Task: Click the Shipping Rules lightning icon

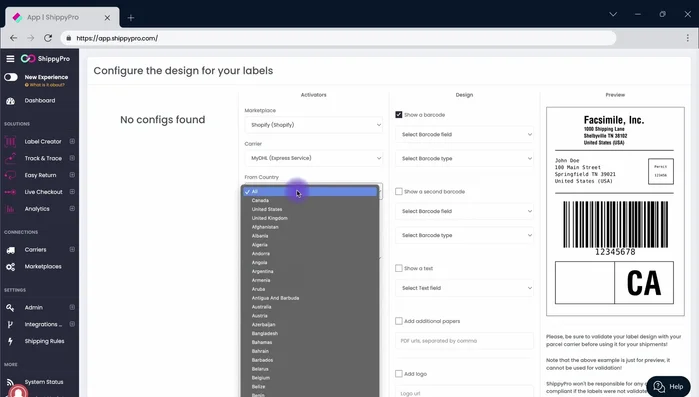Action: tap(10, 341)
